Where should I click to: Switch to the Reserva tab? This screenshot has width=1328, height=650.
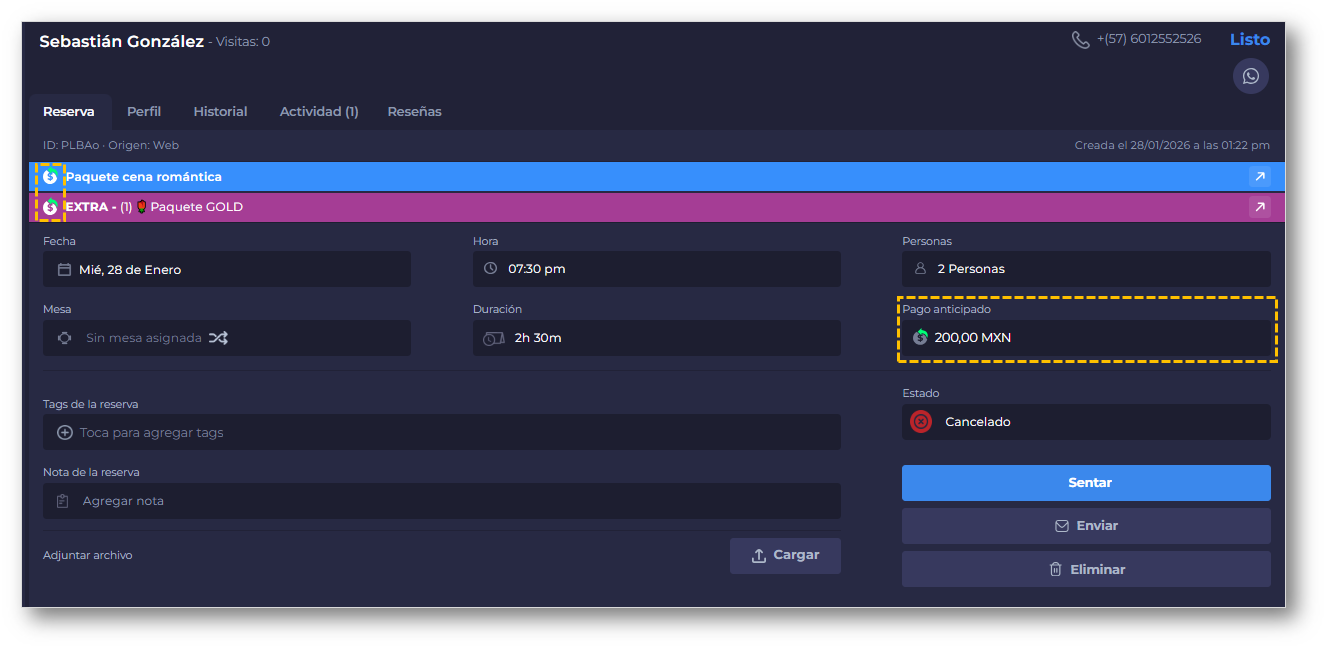[x=69, y=111]
